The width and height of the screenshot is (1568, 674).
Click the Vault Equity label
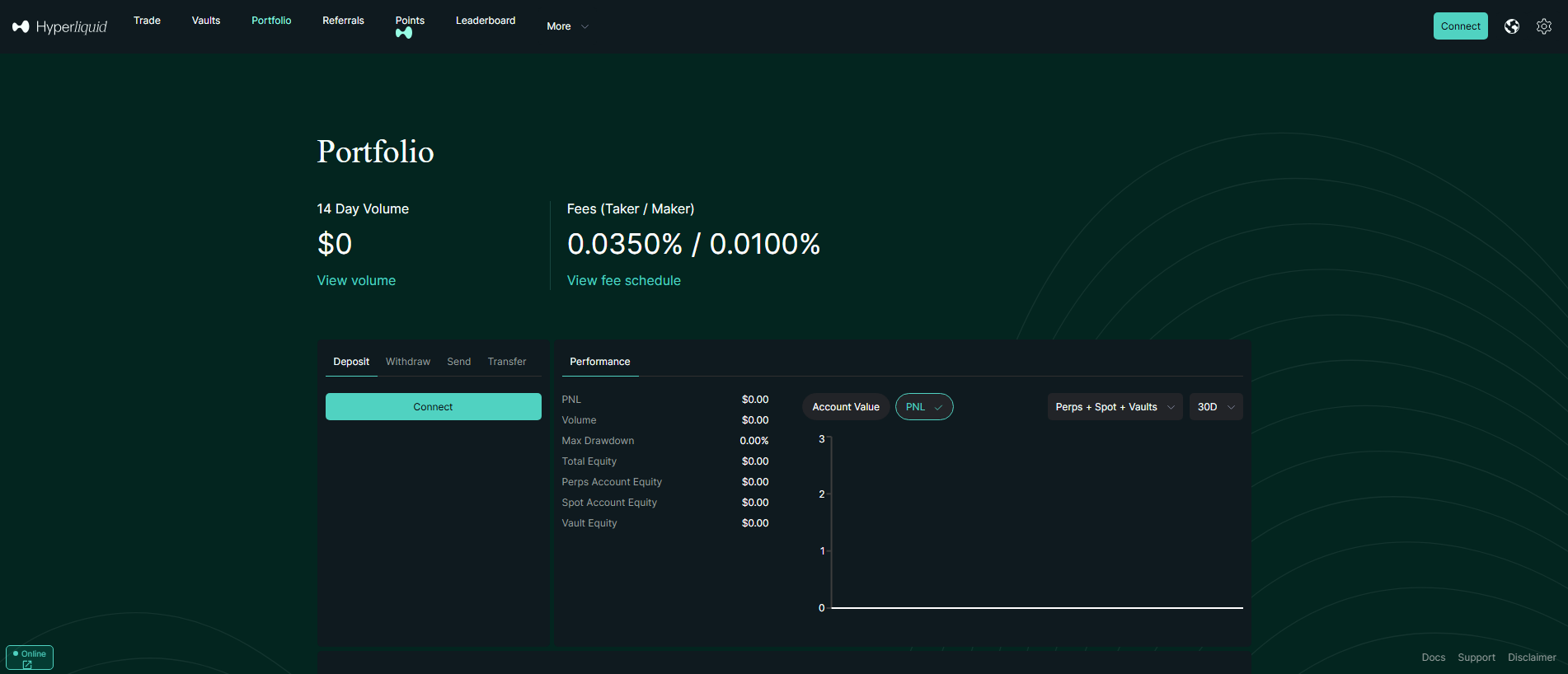(589, 523)
